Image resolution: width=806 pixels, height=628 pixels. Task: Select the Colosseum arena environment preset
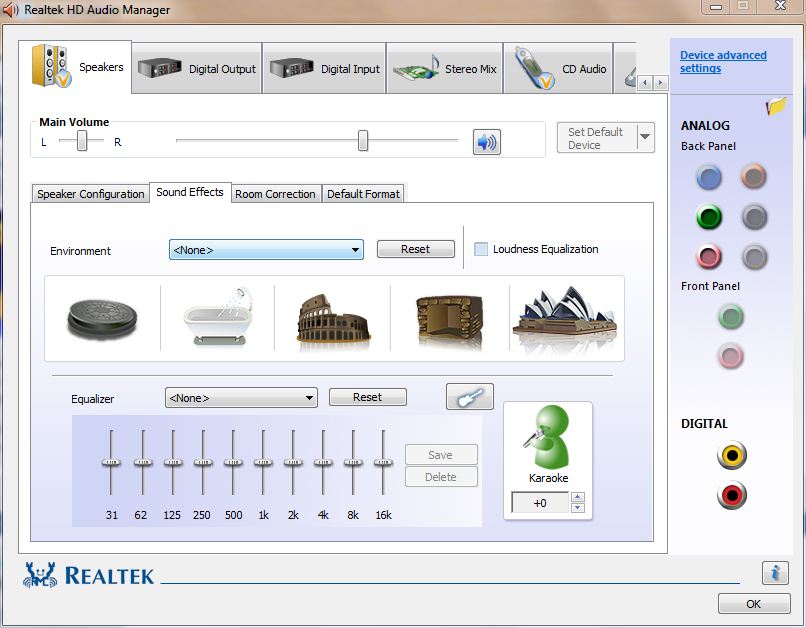click(x=333, y=318)
